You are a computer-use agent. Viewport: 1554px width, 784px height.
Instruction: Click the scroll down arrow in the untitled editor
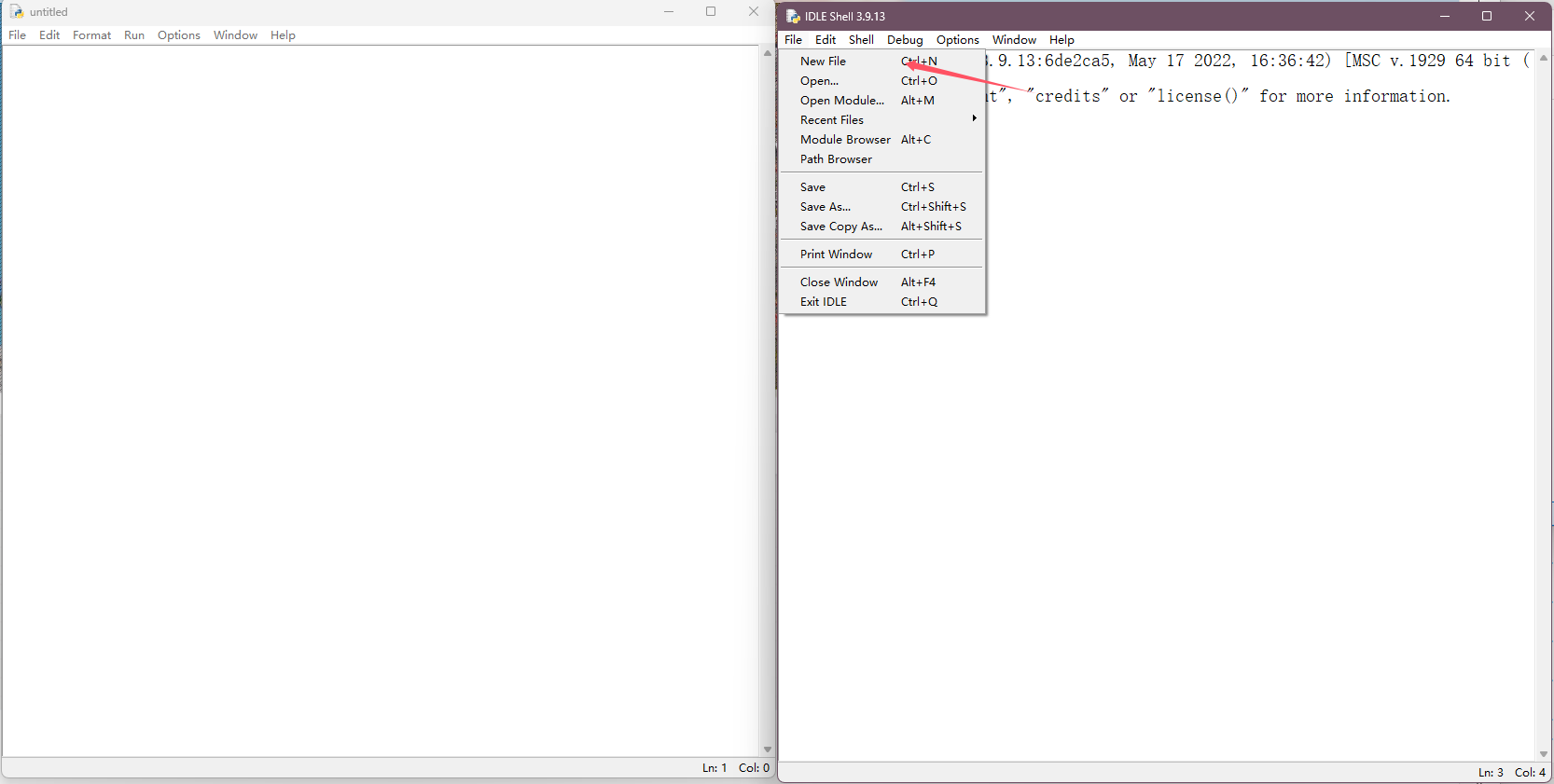click(x=768, y=750)
